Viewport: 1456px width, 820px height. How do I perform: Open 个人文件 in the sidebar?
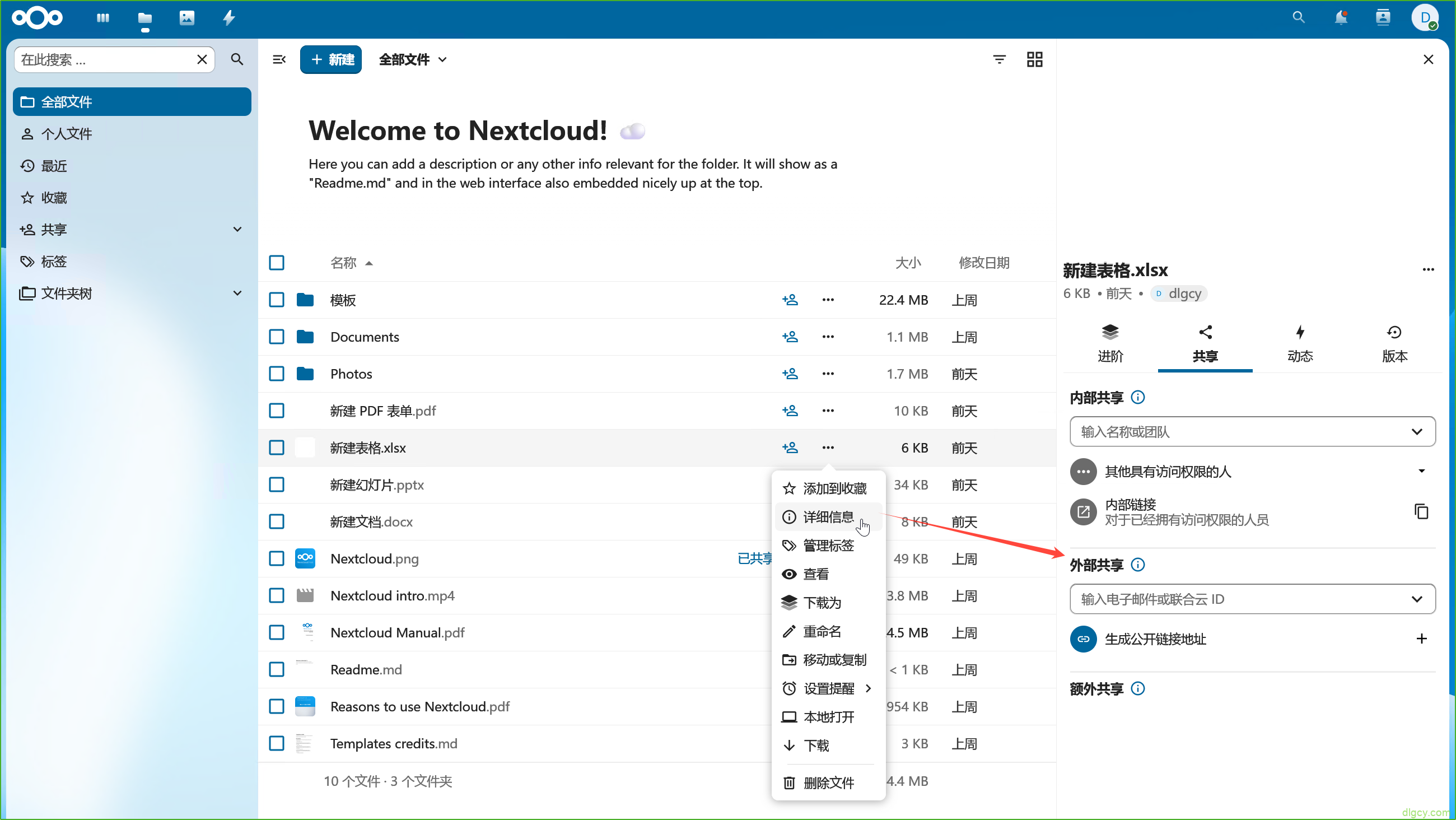click(x=132, y=134)
